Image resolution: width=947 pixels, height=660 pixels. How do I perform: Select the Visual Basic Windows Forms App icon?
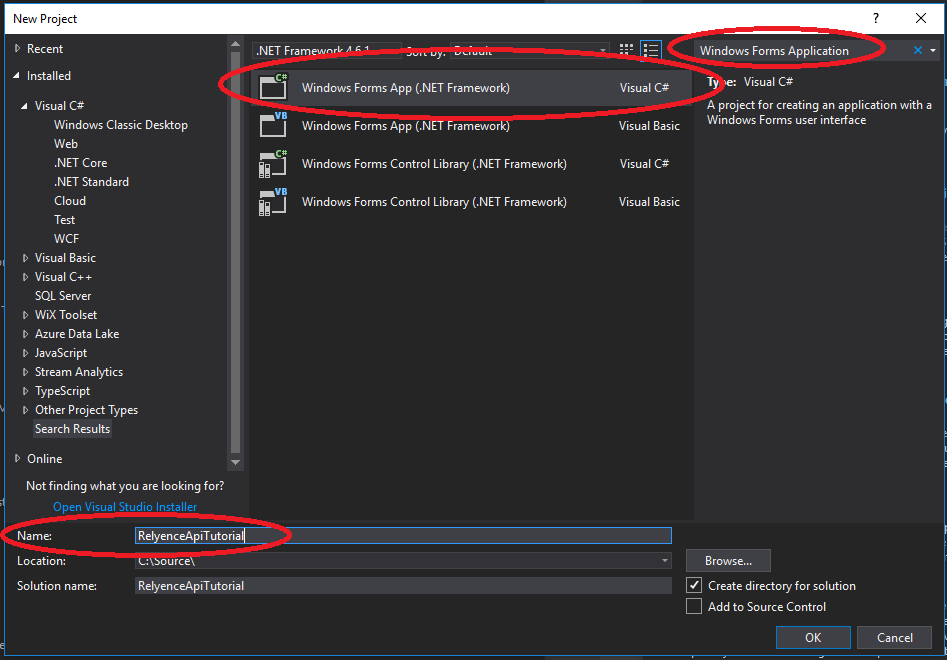[273, 125]
